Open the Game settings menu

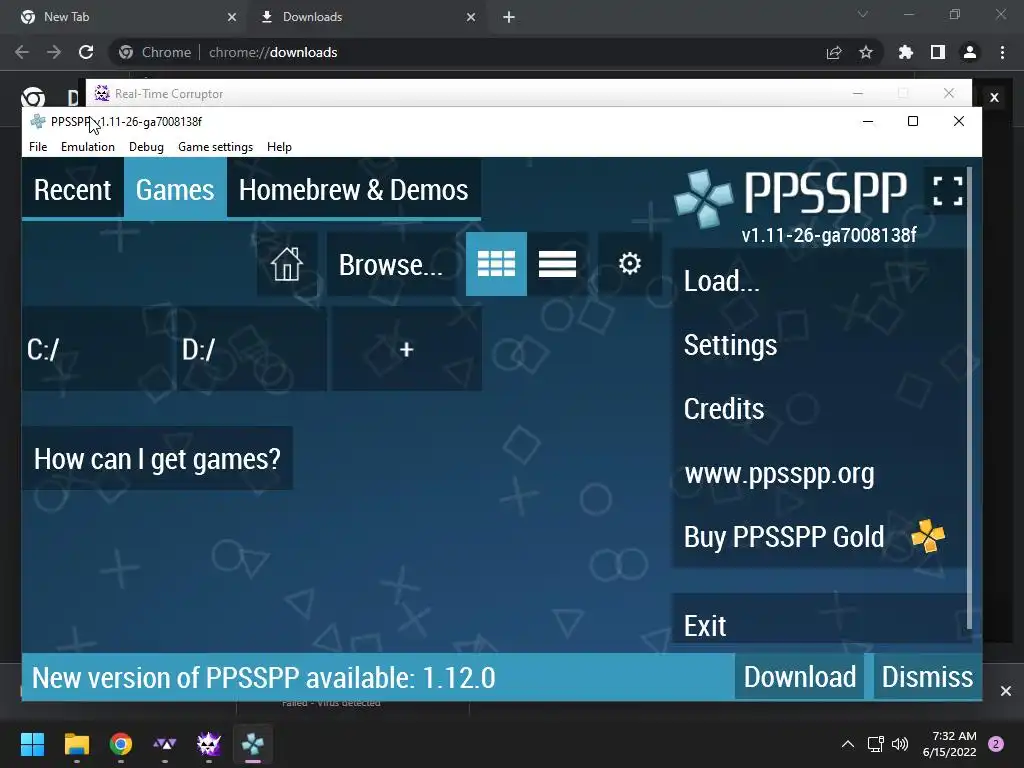(216, 147)
